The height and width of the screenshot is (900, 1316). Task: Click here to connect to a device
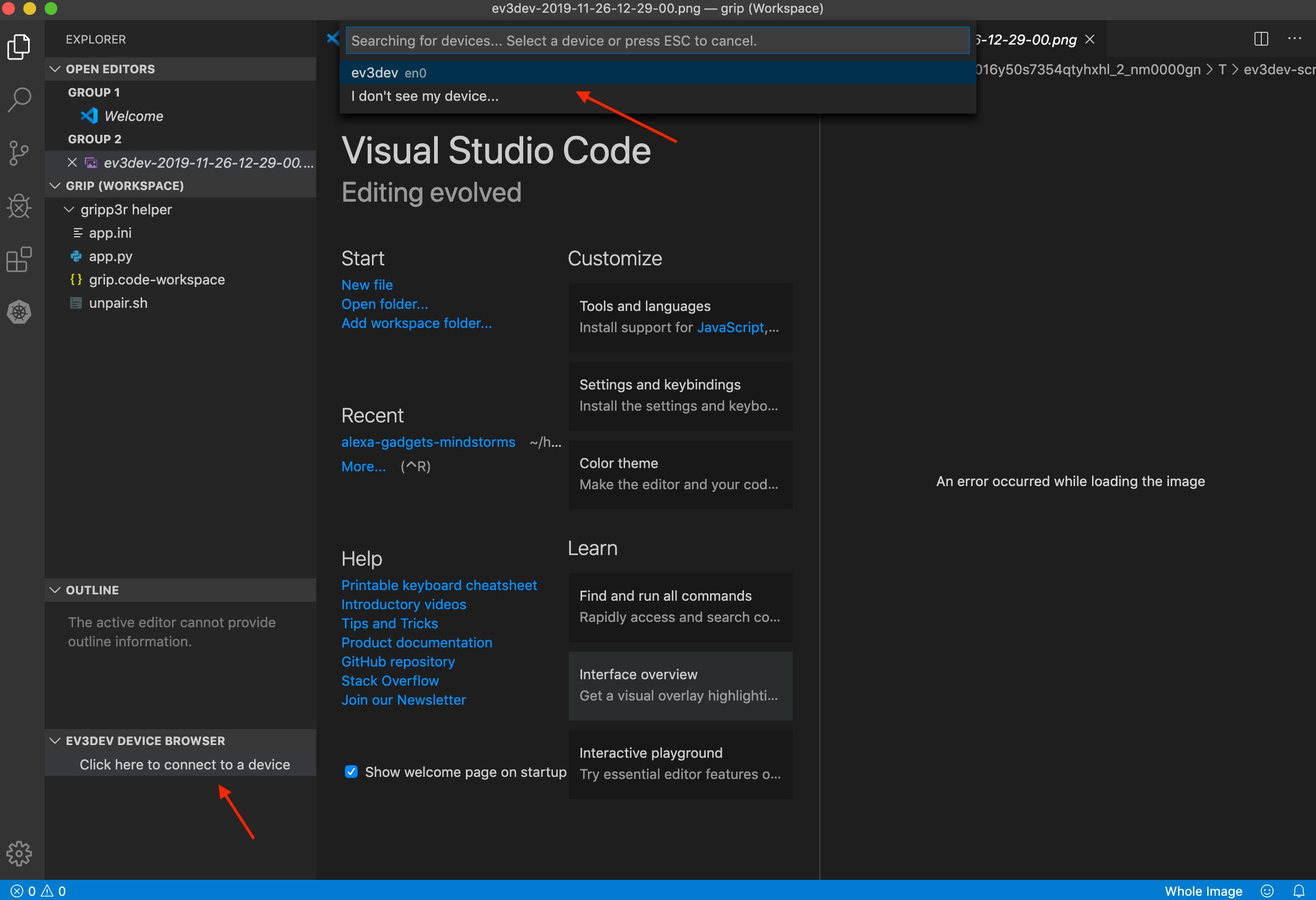[185, 765]
